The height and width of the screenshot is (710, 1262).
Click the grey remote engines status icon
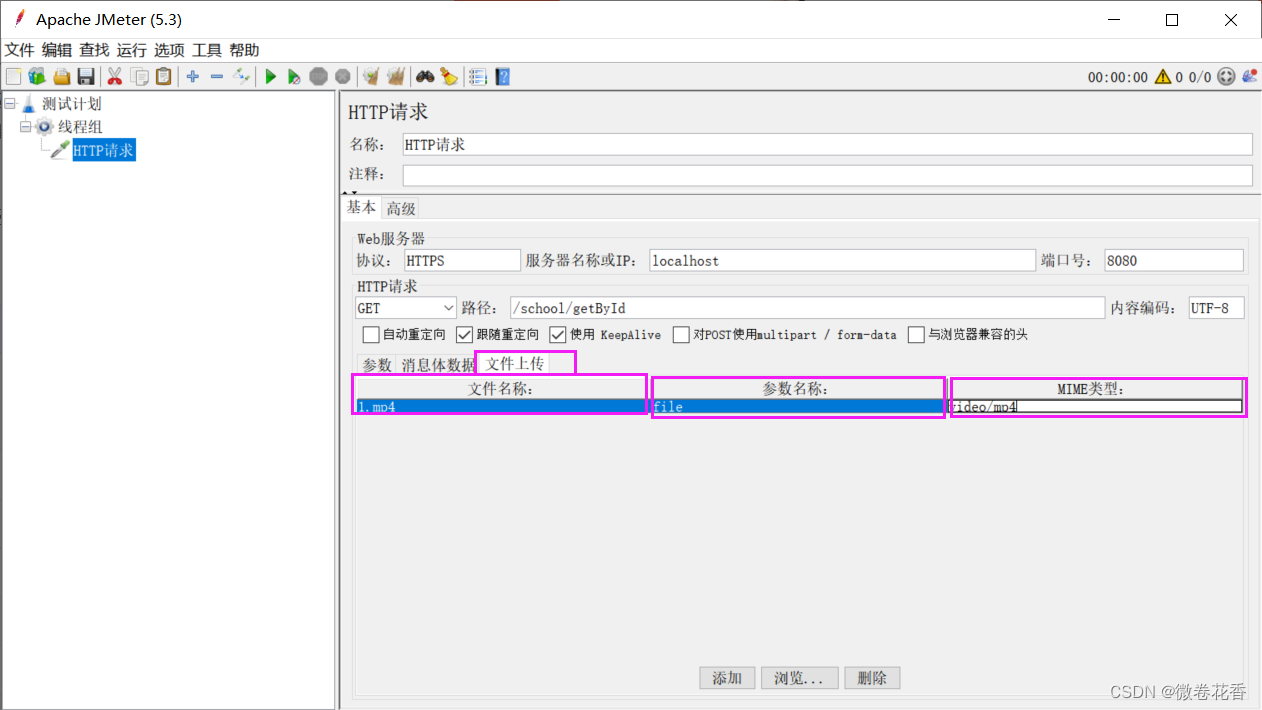click(x=1226, y=77)
